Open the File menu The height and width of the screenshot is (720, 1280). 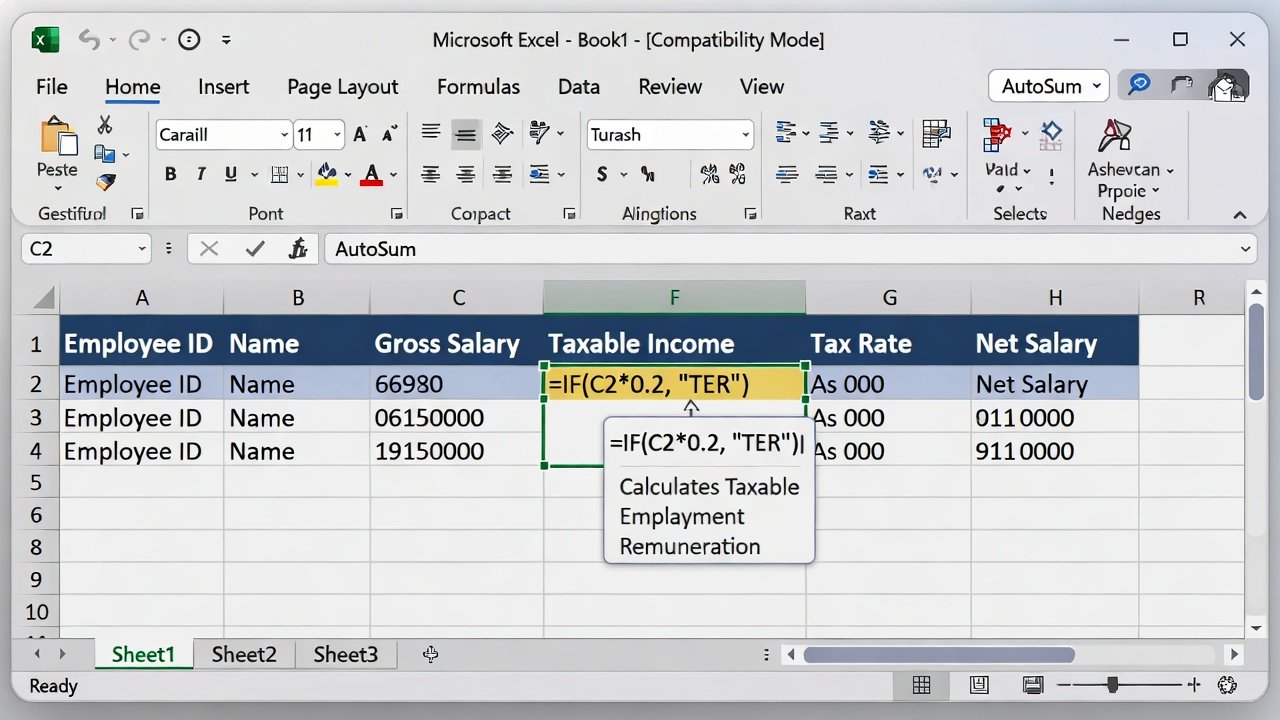point(52,87)
